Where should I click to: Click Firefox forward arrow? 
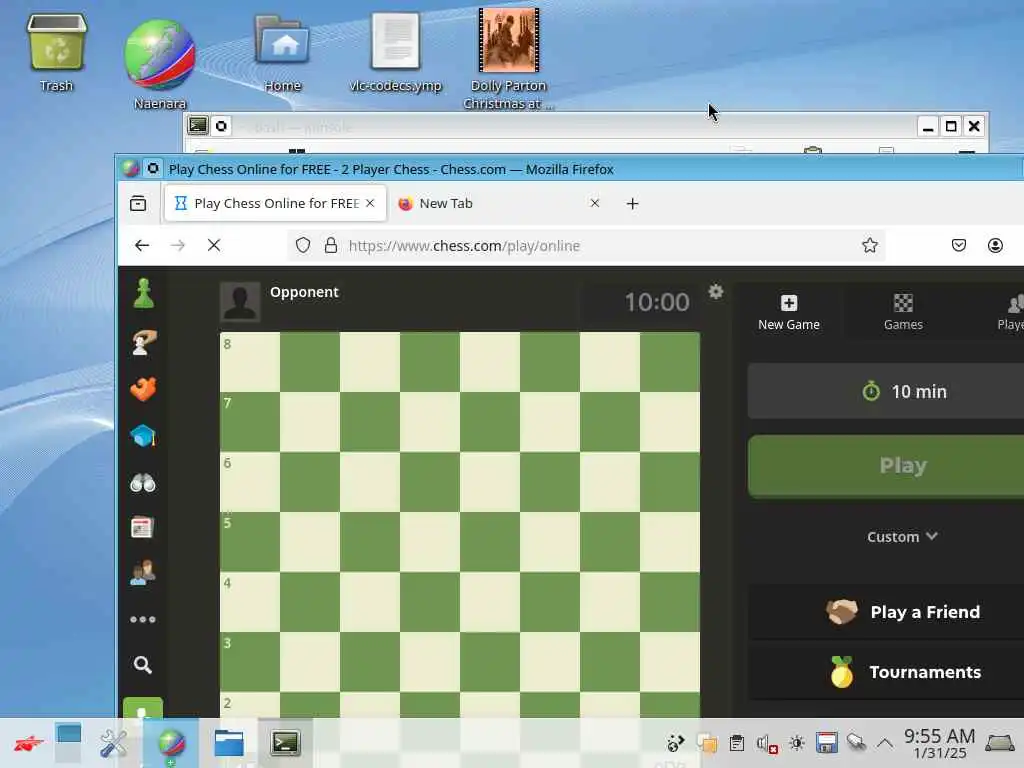point(178,246)
